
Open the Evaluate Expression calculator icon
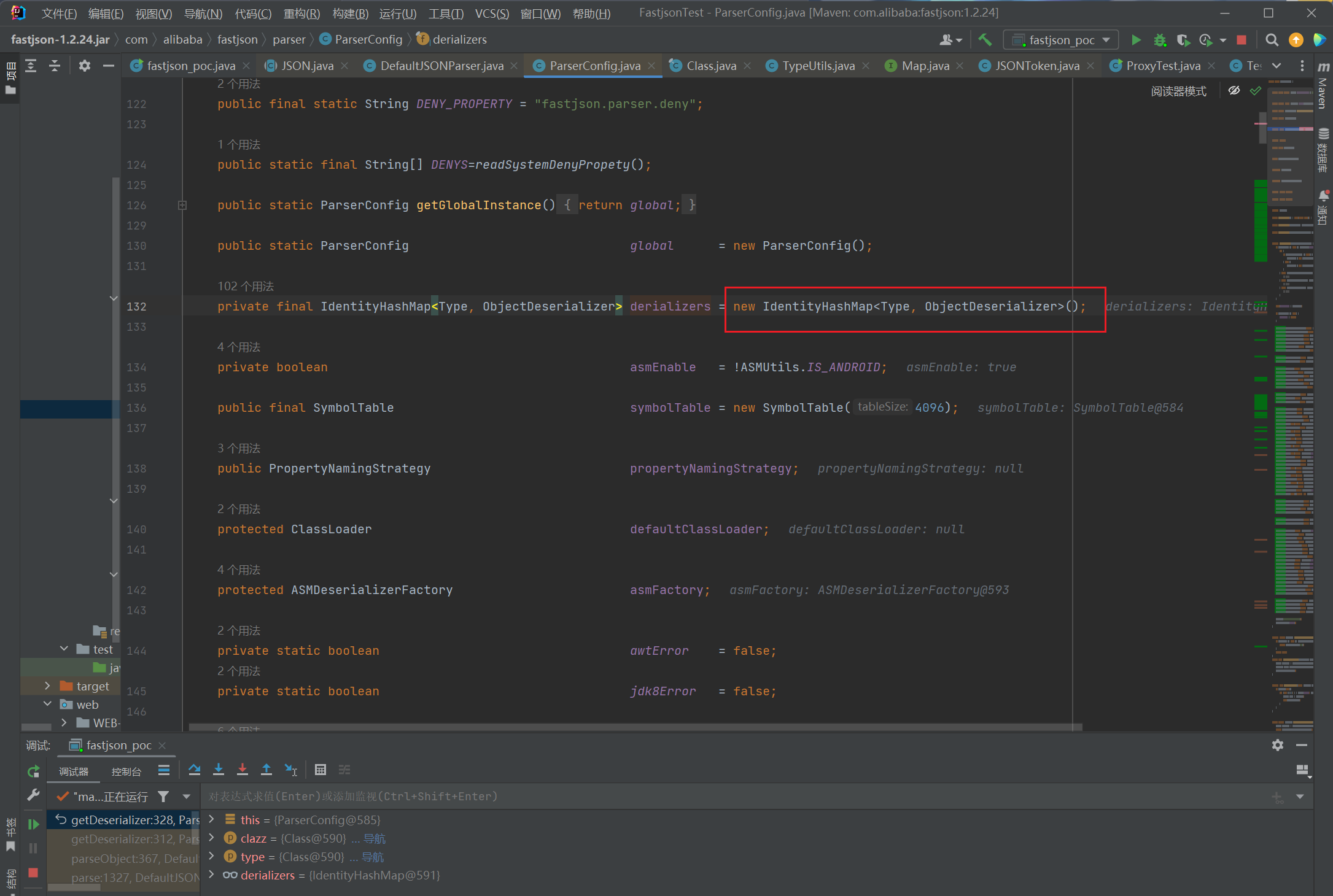321,770
